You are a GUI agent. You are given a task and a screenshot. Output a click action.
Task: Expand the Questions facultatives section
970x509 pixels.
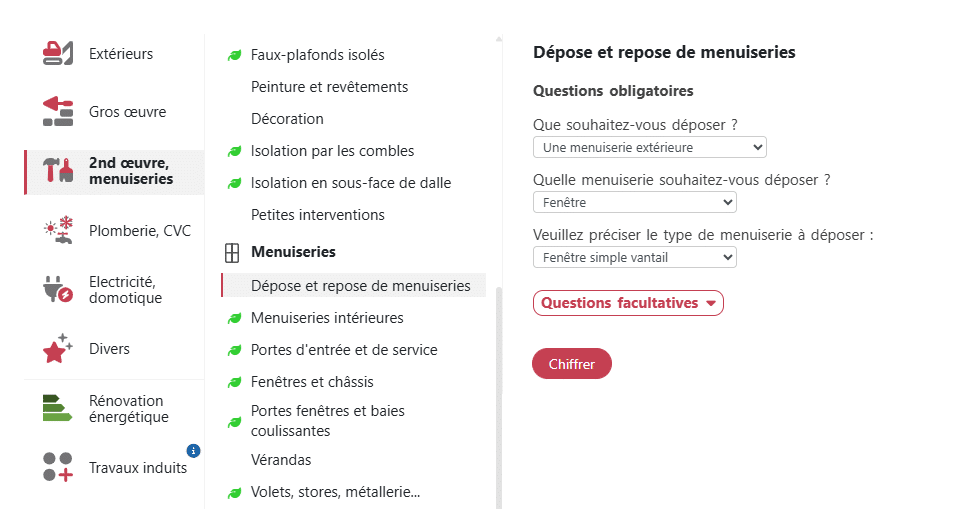click(628, 303)
